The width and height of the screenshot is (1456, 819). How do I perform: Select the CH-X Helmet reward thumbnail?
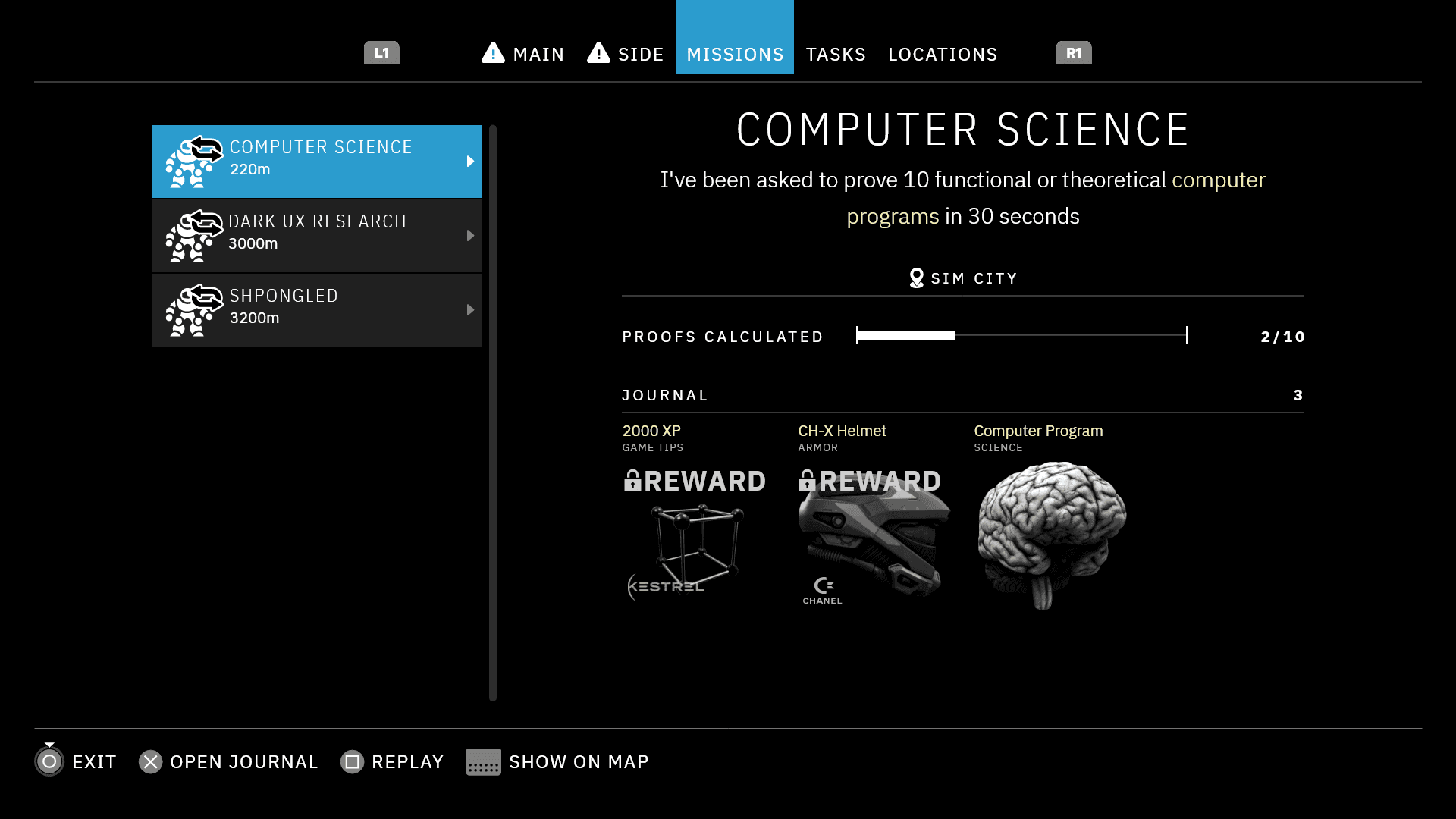pos(874,536)
